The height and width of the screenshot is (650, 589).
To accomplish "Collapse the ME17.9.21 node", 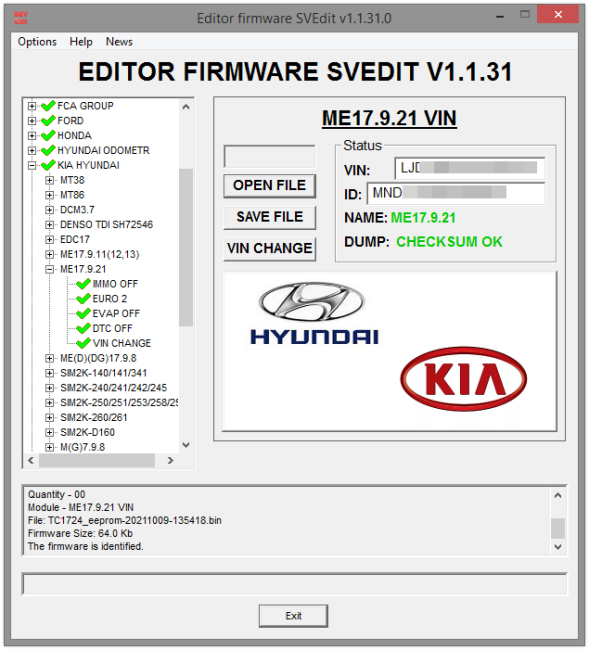I will [49, 269].
